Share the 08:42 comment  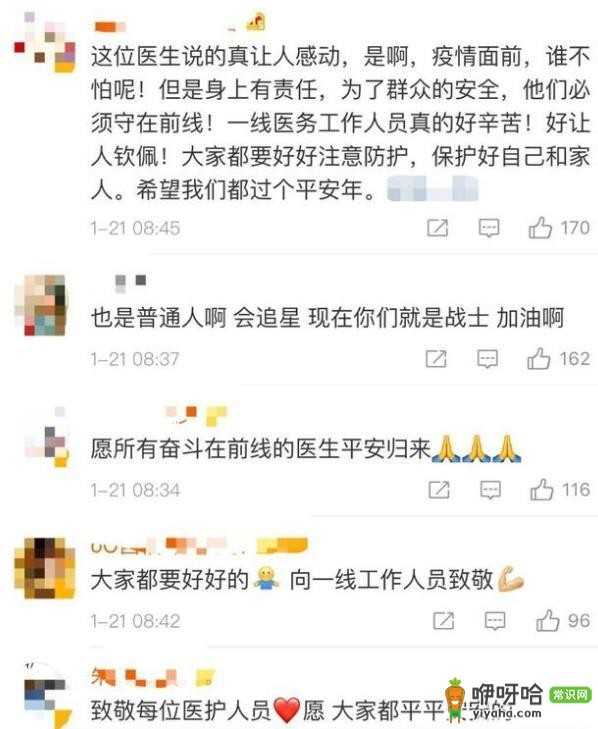tap(444, 621)
